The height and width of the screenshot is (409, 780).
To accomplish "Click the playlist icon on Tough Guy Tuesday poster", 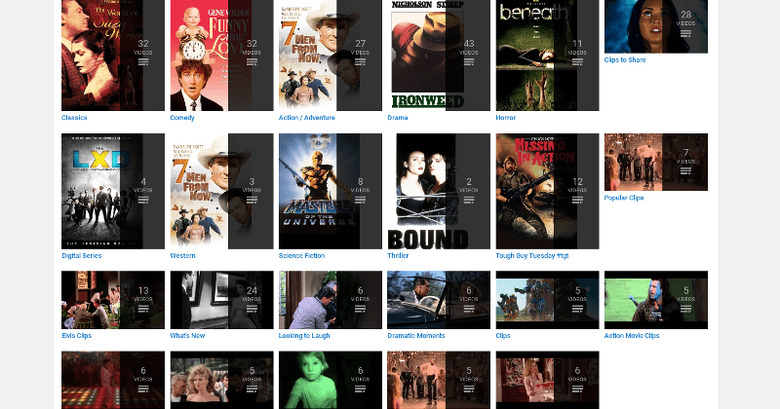I will 577,200.
